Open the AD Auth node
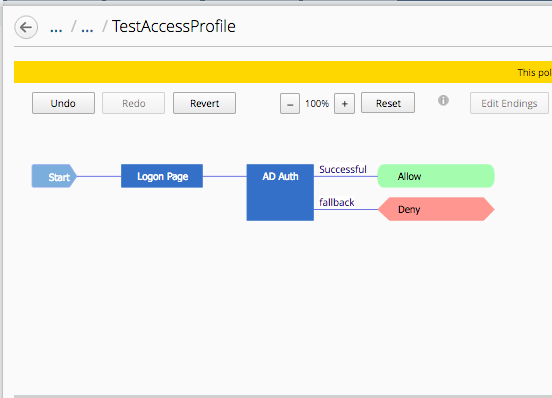552x398 pixels. [x=280, y=192]
